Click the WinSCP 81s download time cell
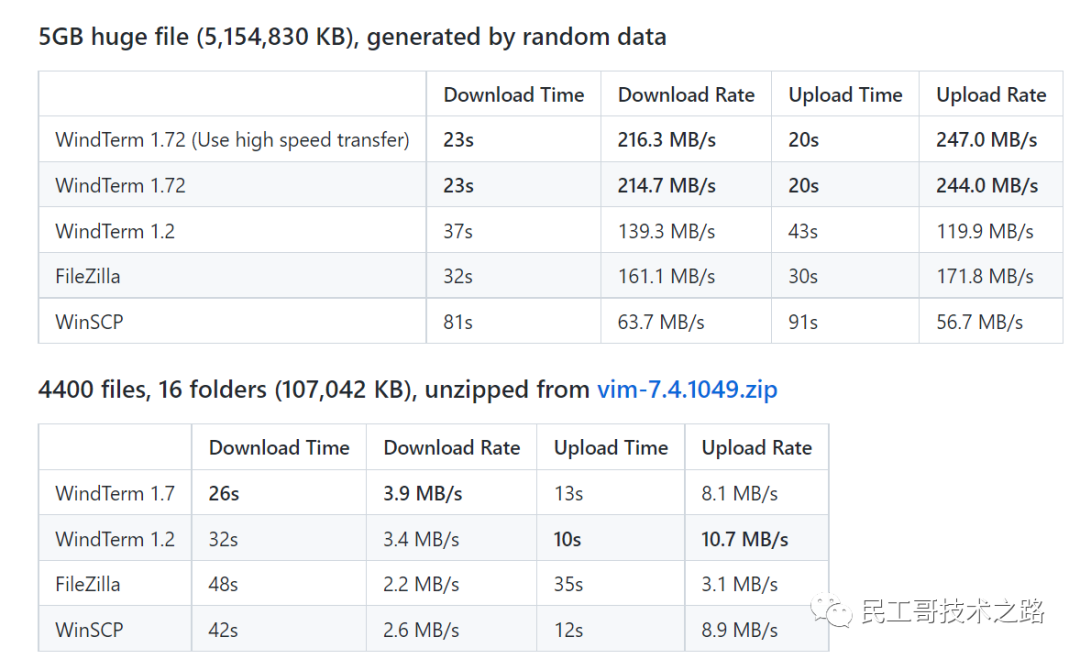Viewport: 1080px width, 659px height. [458, 322]
